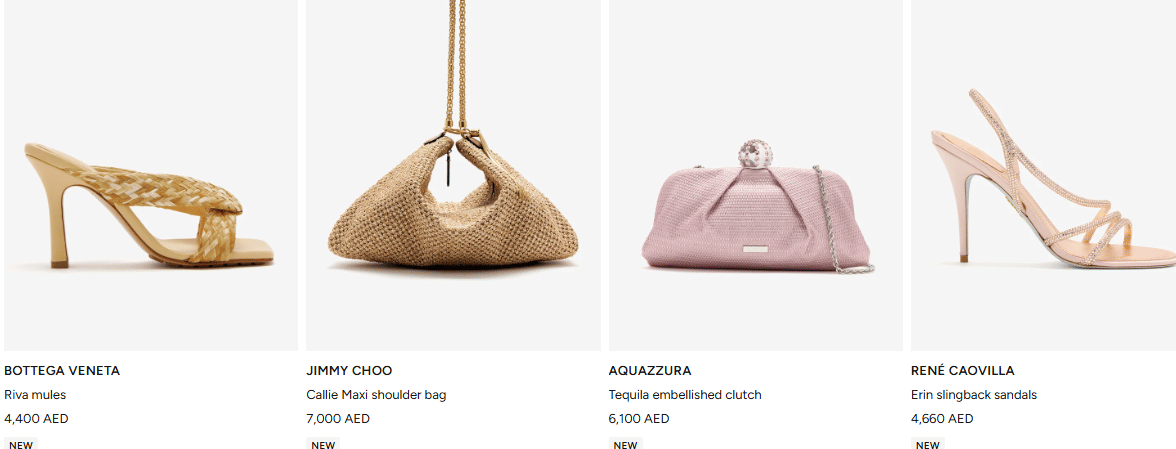
Task: Click the AQUAZZURA brand name
Action: [x=650, y=371]
